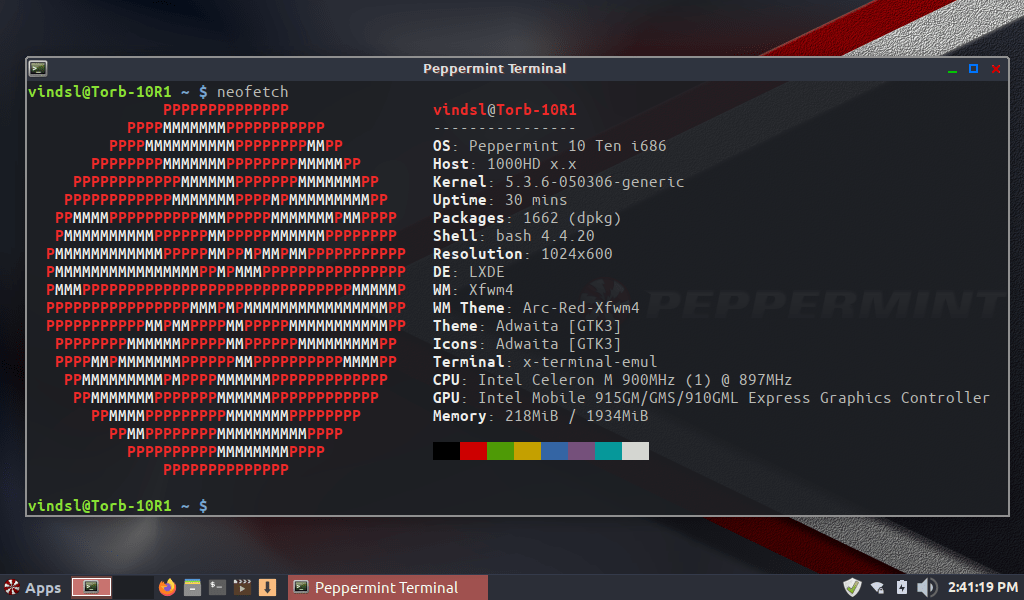The image size is (1024, 600).
Task: Open the volume speaker tray icon
Action: [x=926, y=587]
